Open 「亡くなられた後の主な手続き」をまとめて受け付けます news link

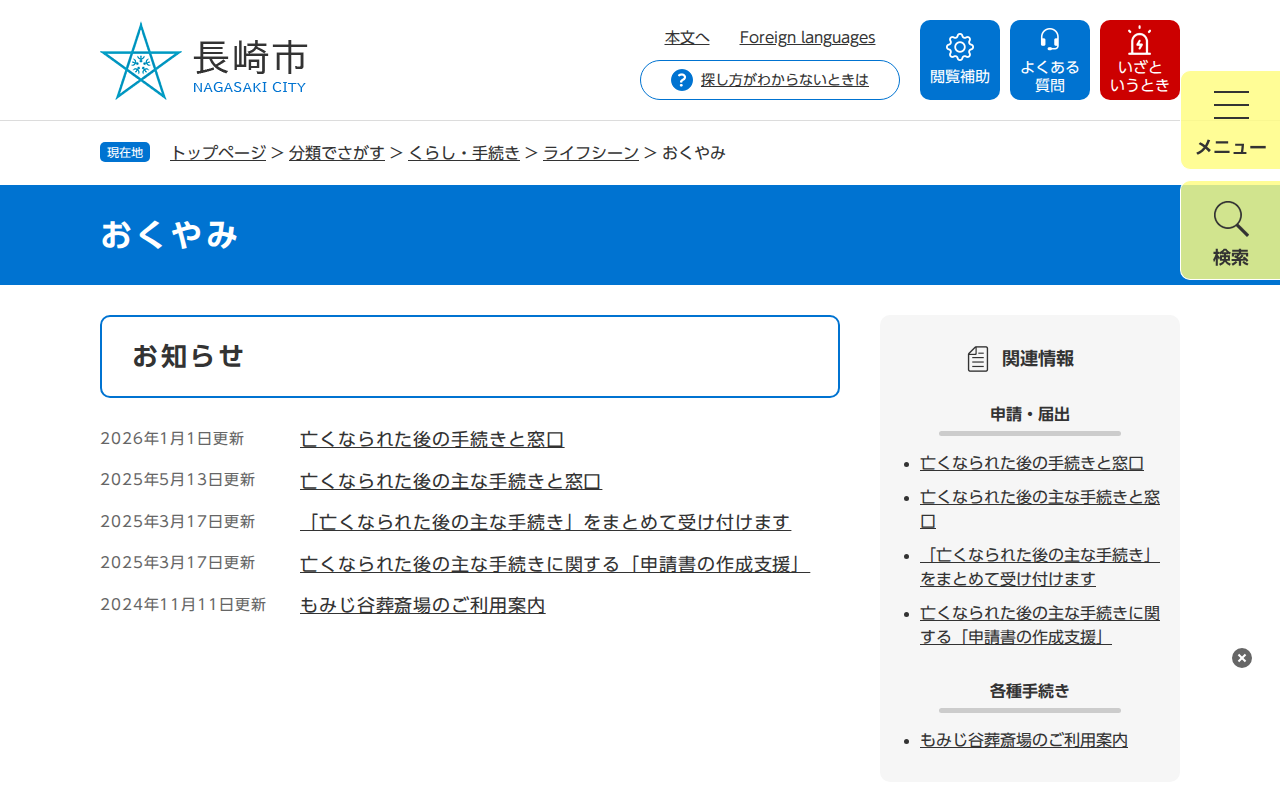pos(545,522)
